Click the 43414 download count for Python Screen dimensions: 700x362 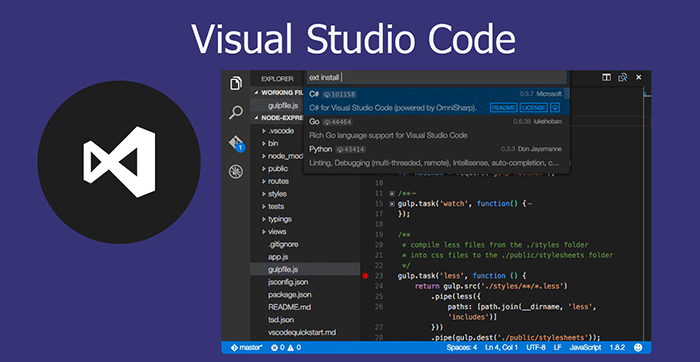click(x=351, y=149)
